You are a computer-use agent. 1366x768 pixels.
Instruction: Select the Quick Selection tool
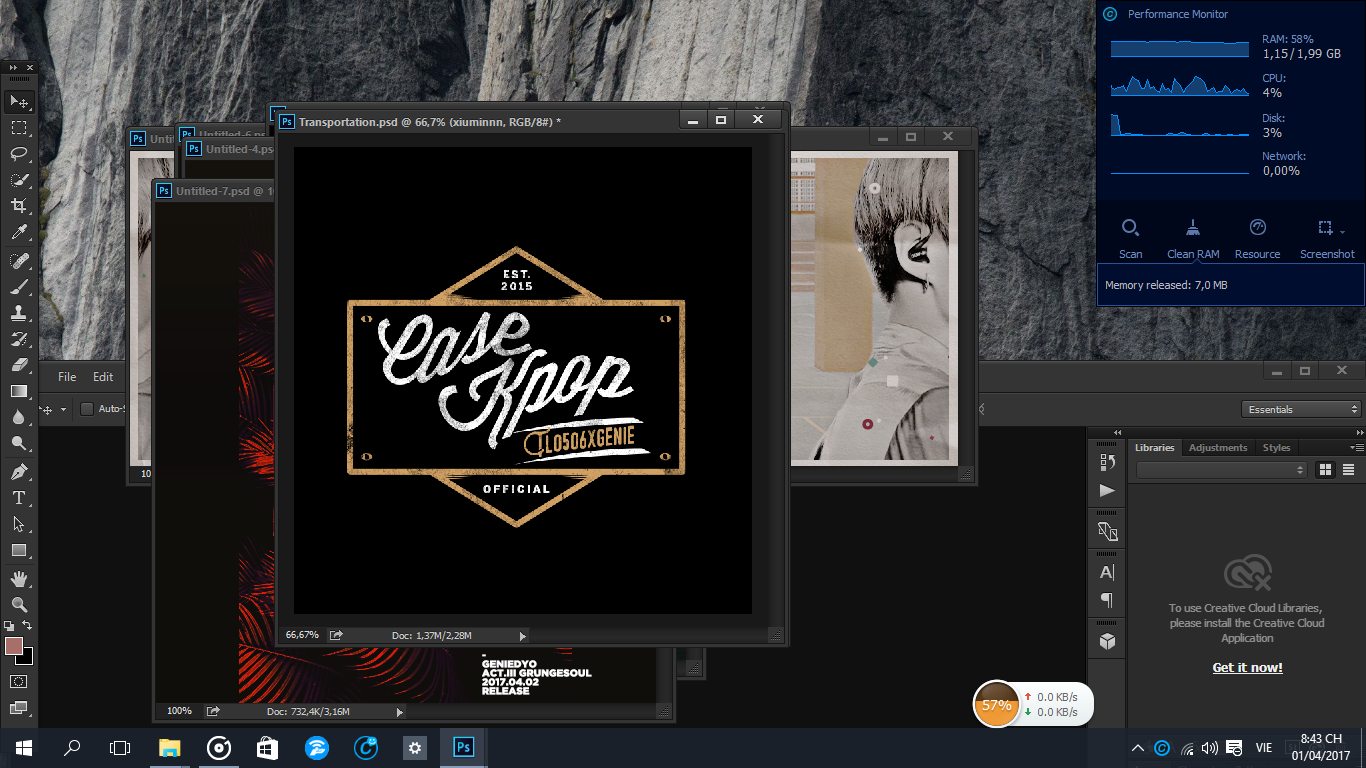click(19, 180)
